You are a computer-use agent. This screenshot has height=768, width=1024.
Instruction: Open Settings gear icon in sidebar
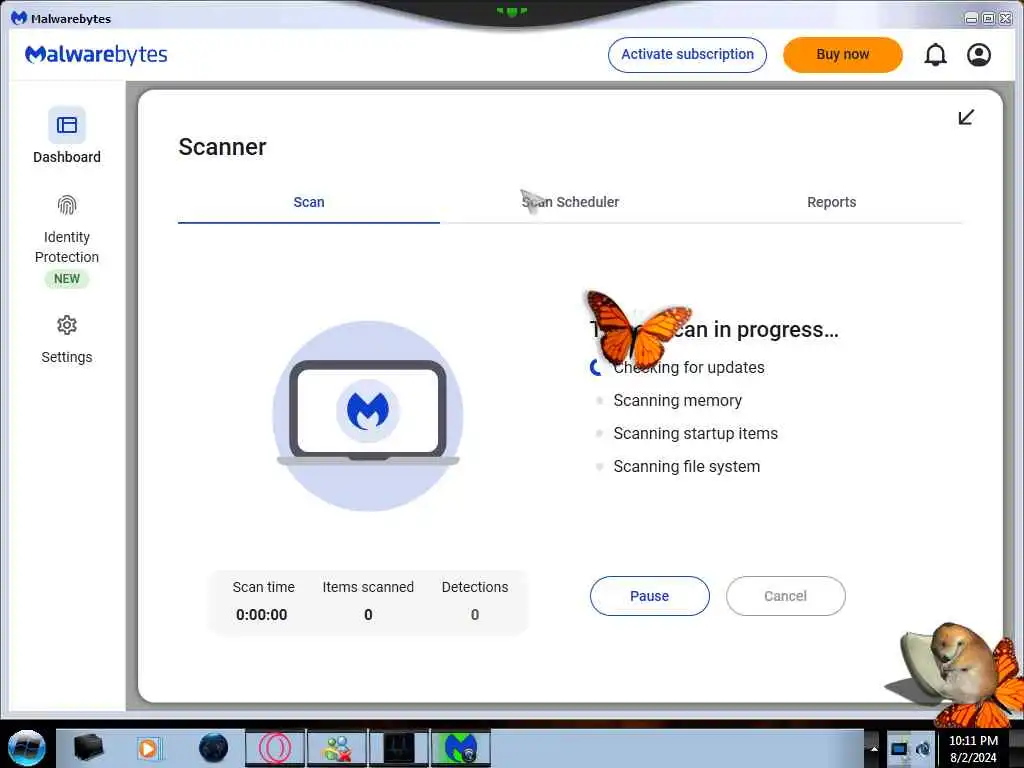(x=67, y=325)
